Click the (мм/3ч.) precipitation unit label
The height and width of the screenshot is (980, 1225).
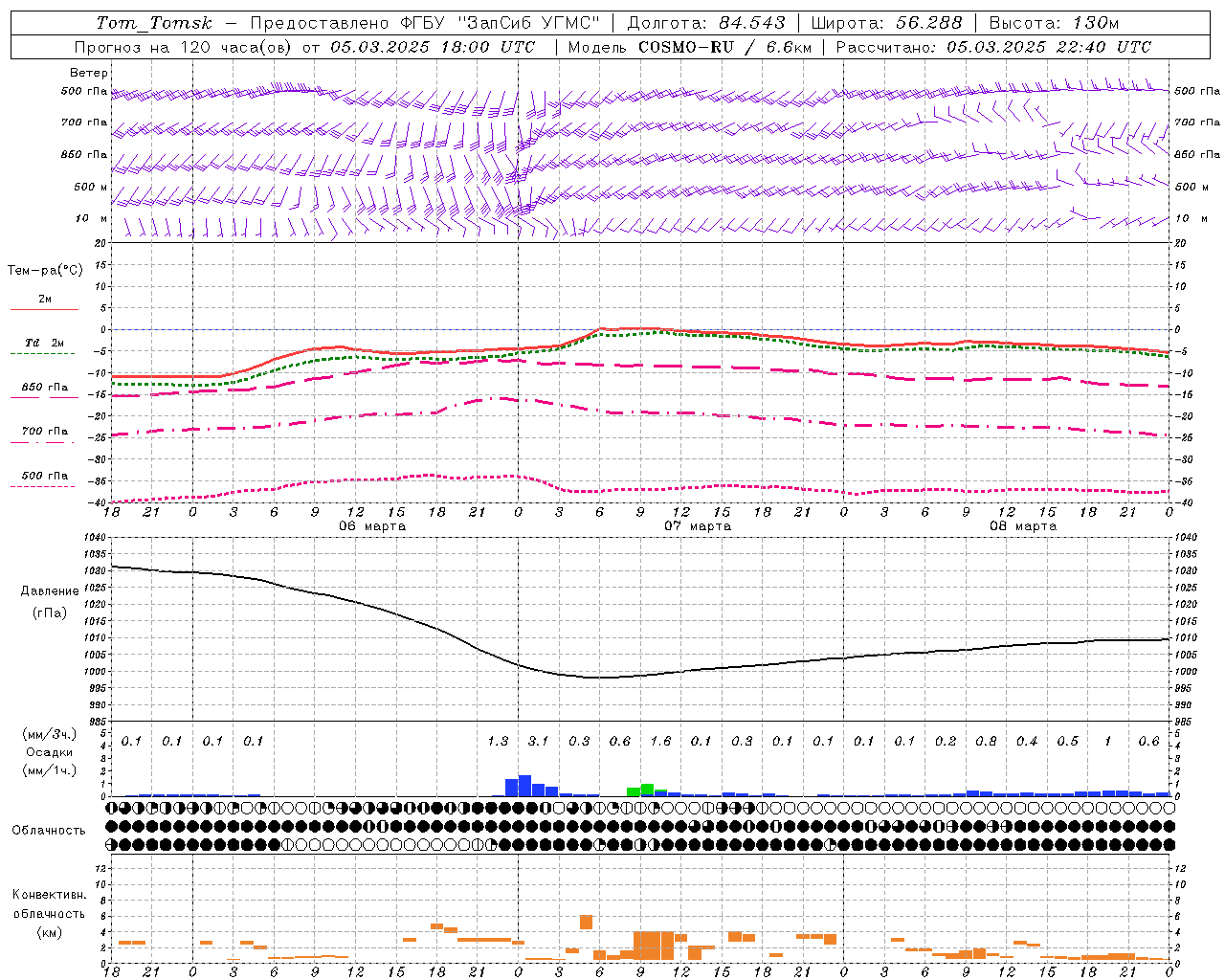pos(50,734)
